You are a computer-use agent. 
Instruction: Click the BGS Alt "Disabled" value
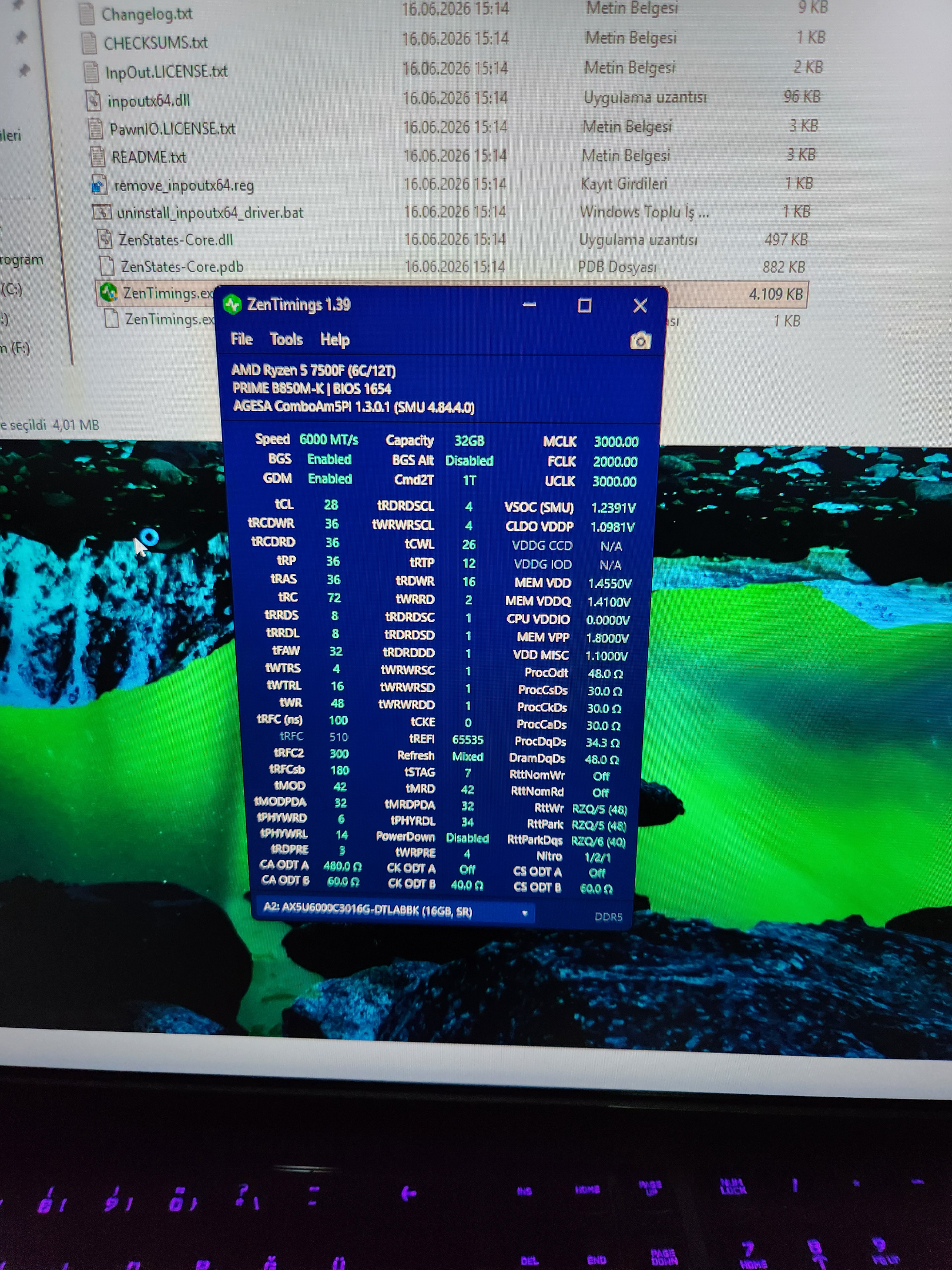(469, 460)
